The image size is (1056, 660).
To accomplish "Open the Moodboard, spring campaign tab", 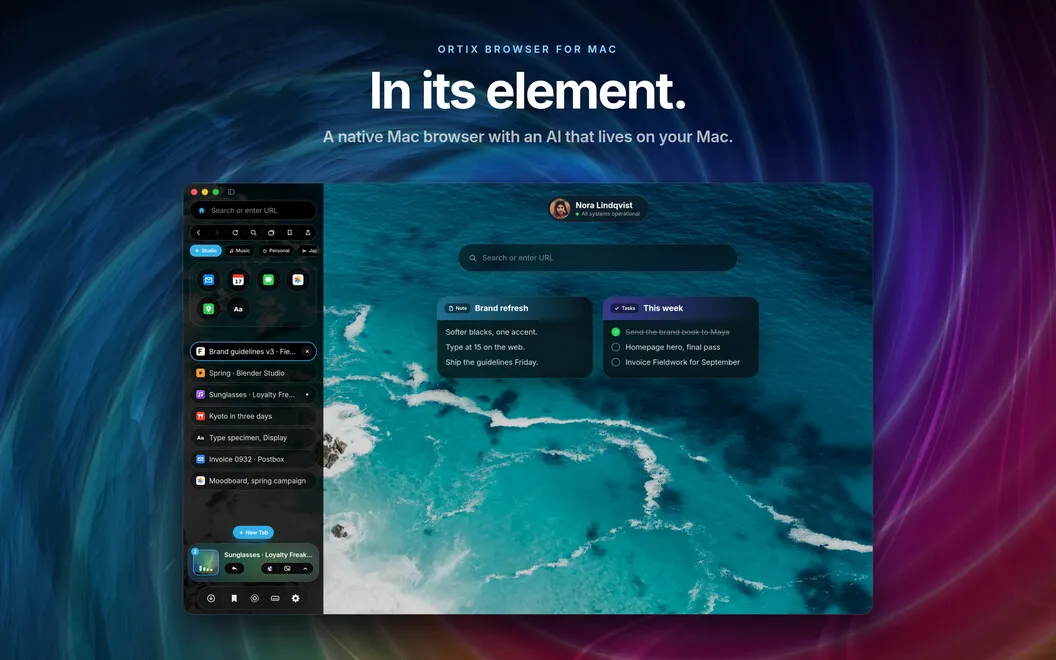I will [253, 481].
